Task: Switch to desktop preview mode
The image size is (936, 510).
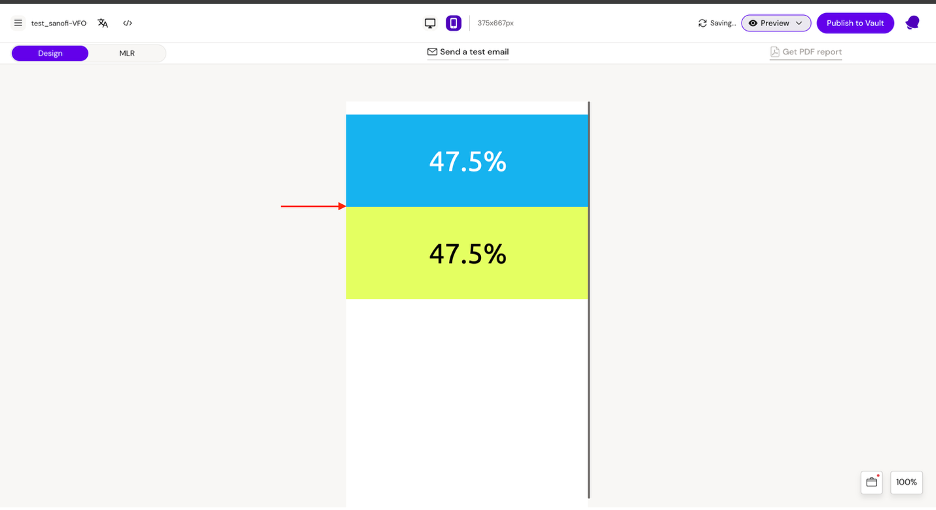Action: pyautogui.click(x=430, y=23)
